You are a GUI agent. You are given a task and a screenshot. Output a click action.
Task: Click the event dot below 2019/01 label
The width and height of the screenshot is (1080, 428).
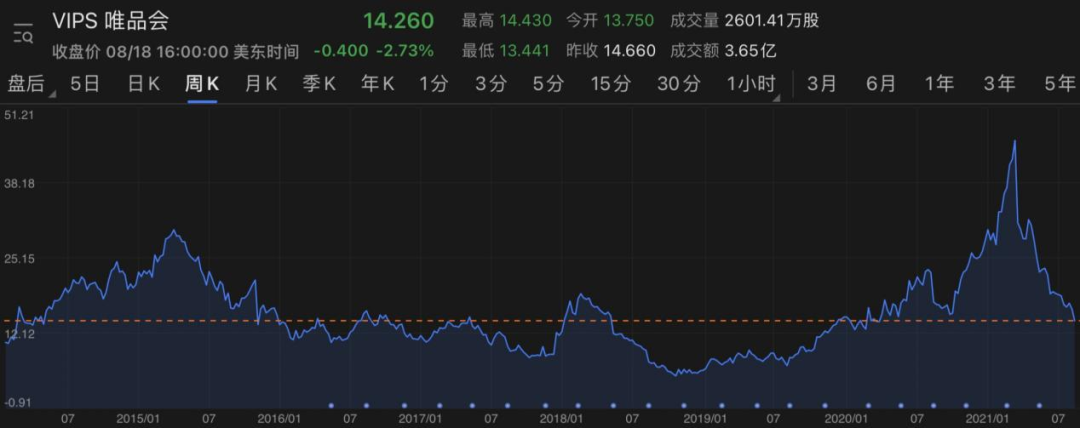[722, 405]
